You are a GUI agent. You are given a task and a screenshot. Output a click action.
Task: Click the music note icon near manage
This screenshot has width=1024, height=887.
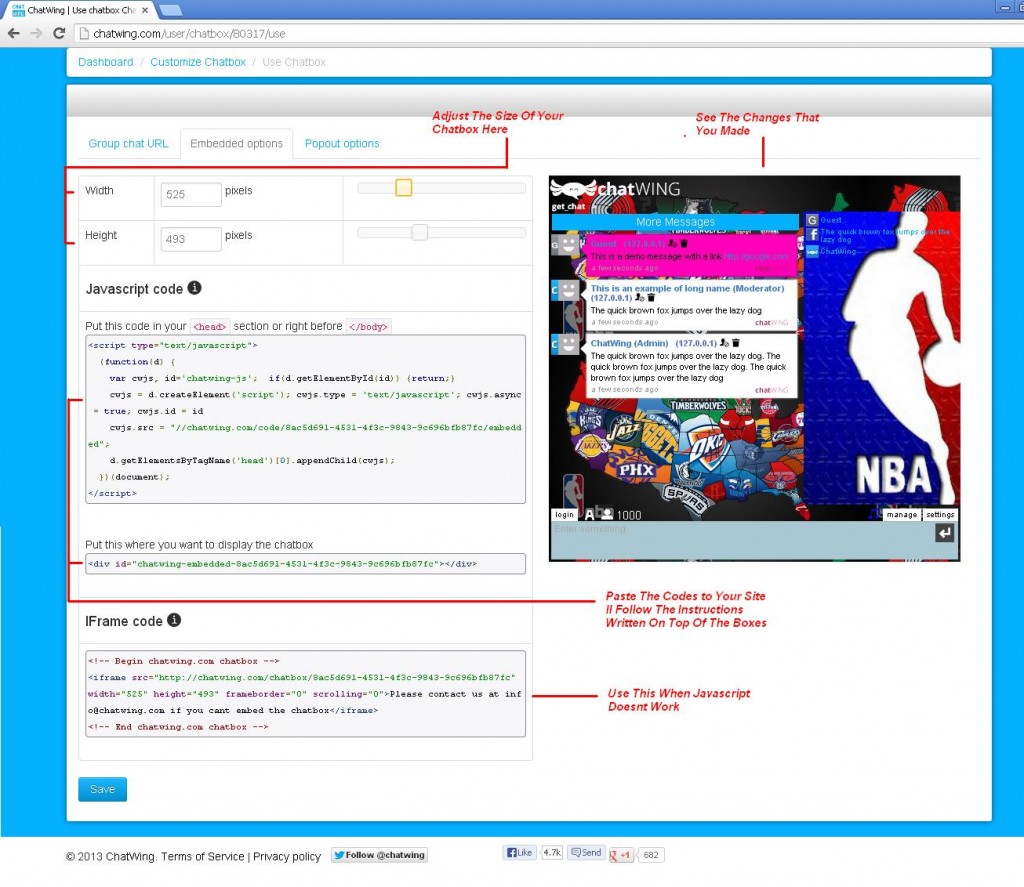coord(875,513)
